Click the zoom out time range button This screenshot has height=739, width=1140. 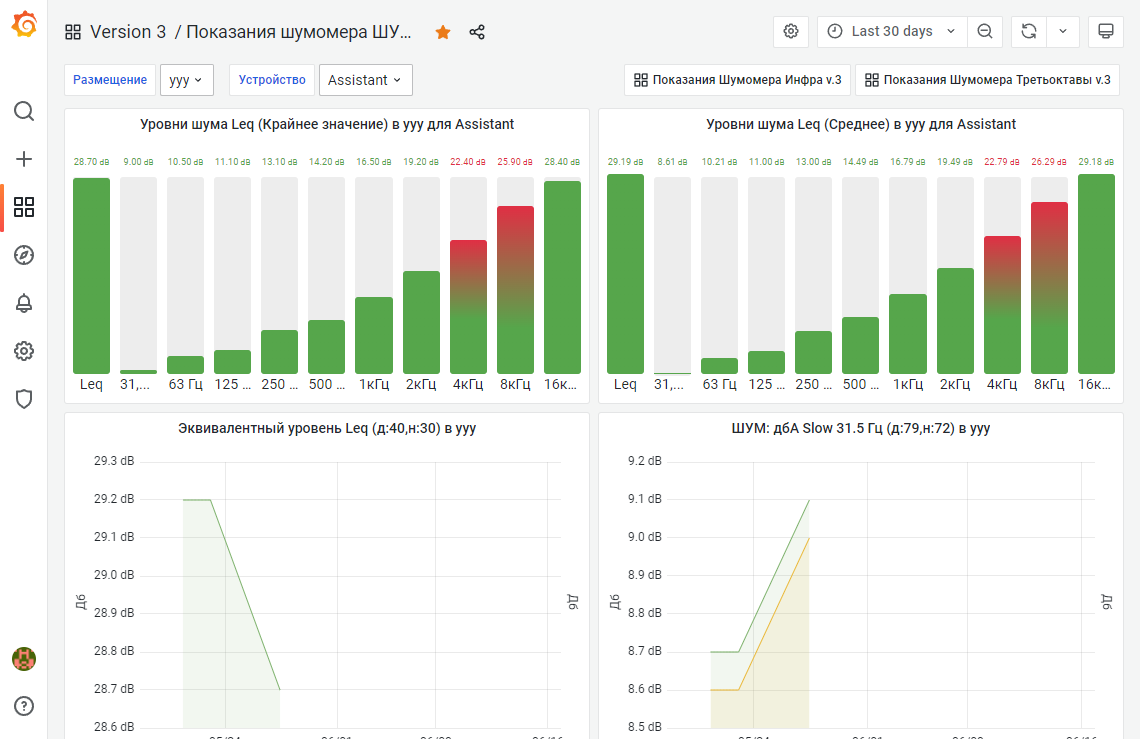[x=985, y=32]
